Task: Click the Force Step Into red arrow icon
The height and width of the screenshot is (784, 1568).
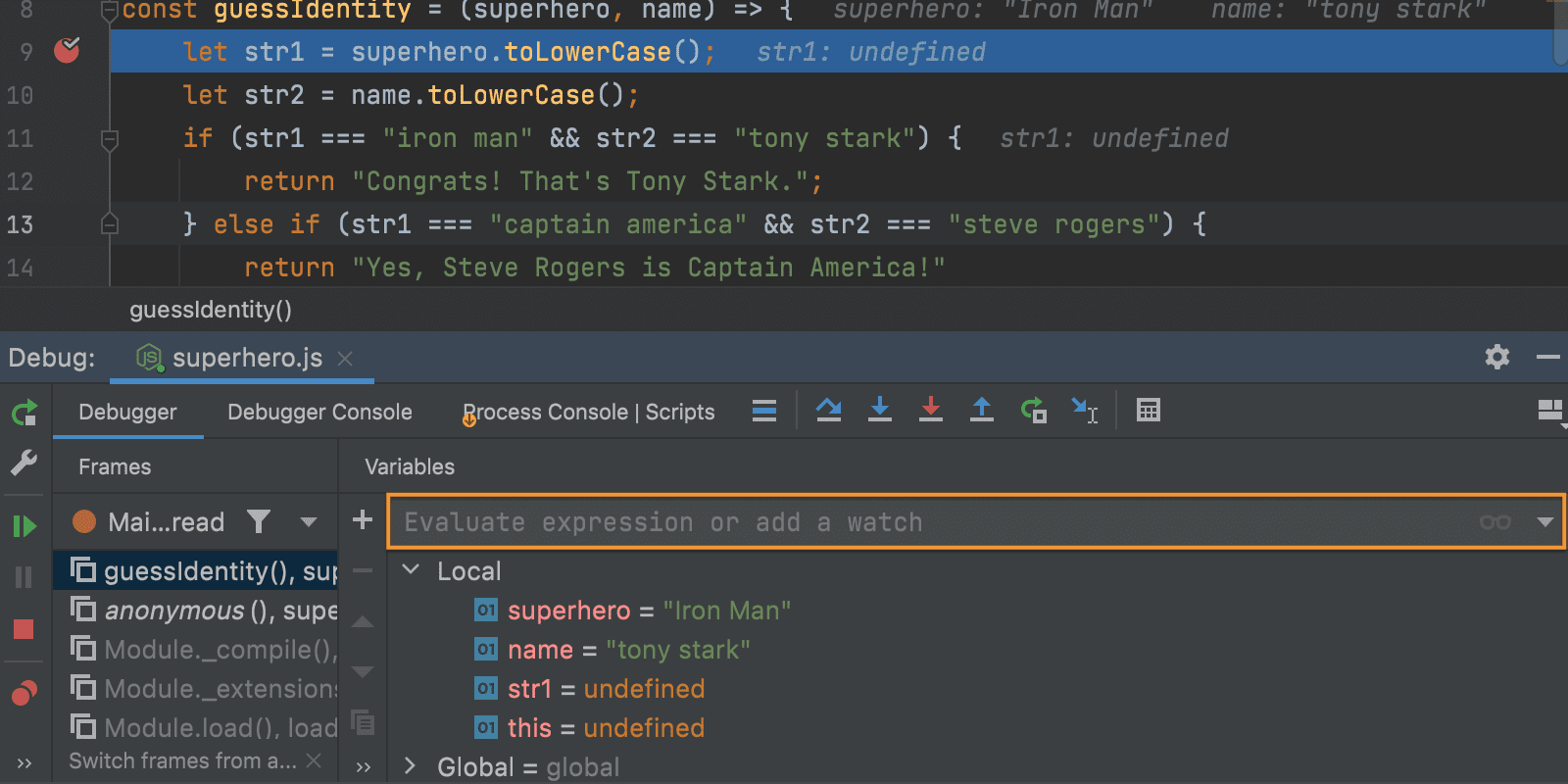Action: pos(931,411)
